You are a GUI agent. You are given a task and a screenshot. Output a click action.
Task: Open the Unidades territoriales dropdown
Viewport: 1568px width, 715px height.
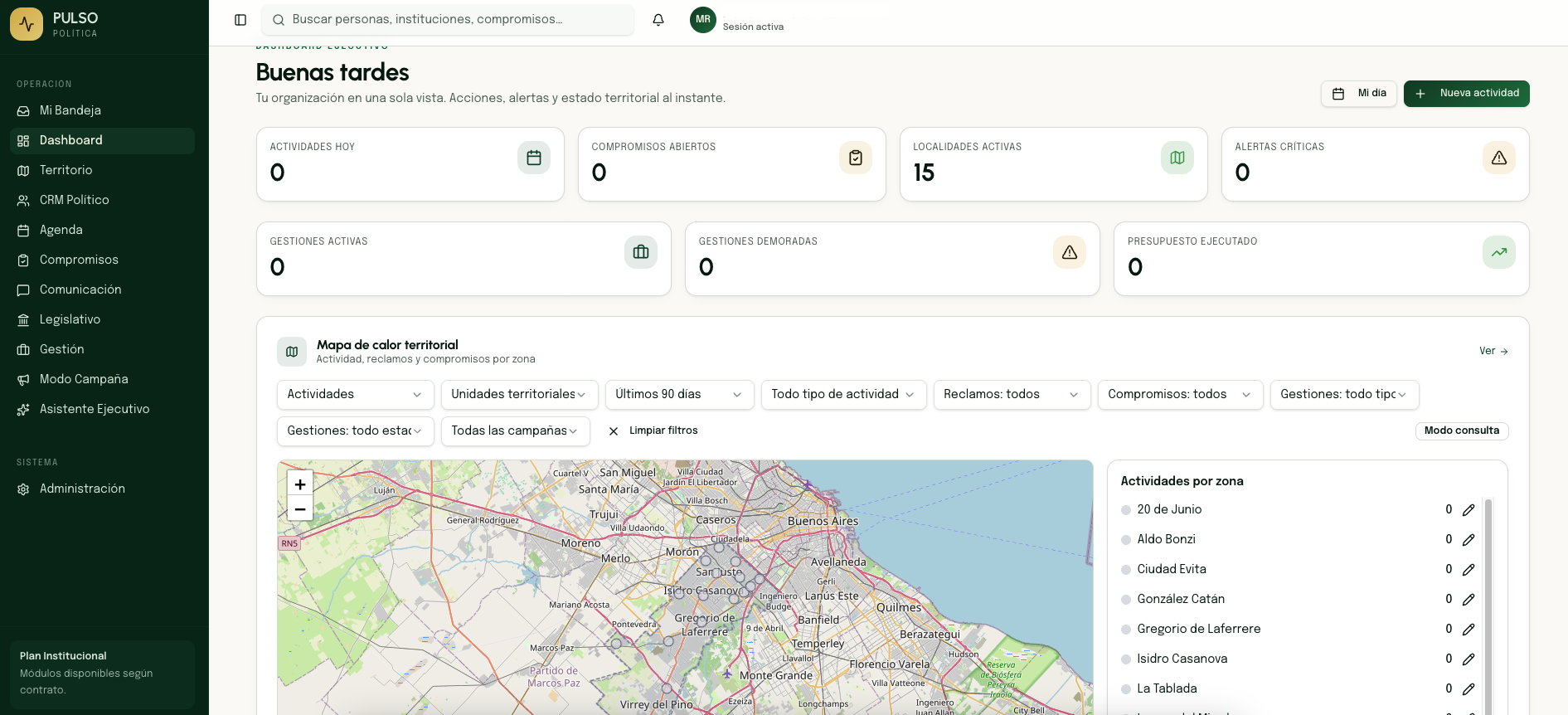[x=520, y=395]
